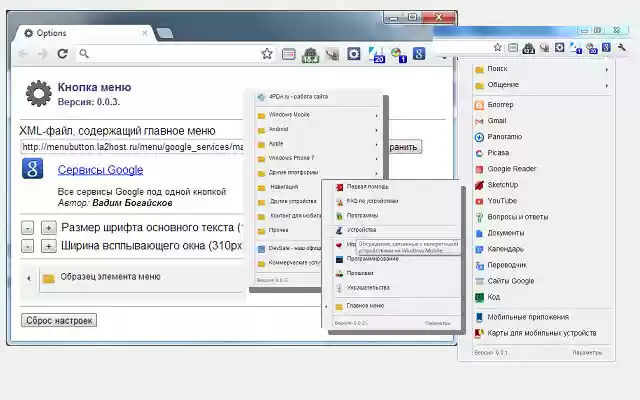The image size is (640, 400).
Task: Click Google 'g' extension icon in Options window toolbar
Action: pyautogui.click(x=419, y=53)
